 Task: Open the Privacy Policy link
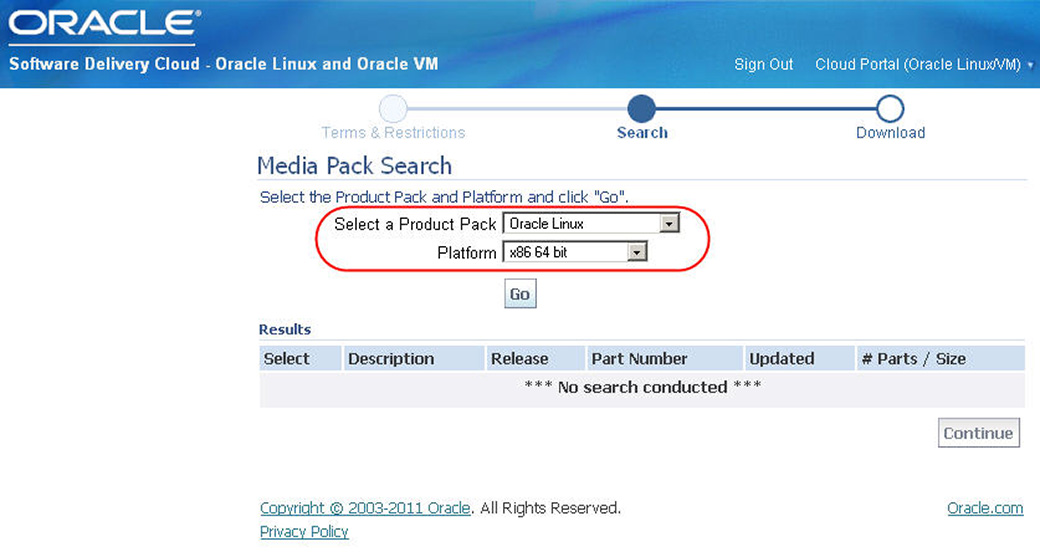(304, 532)
